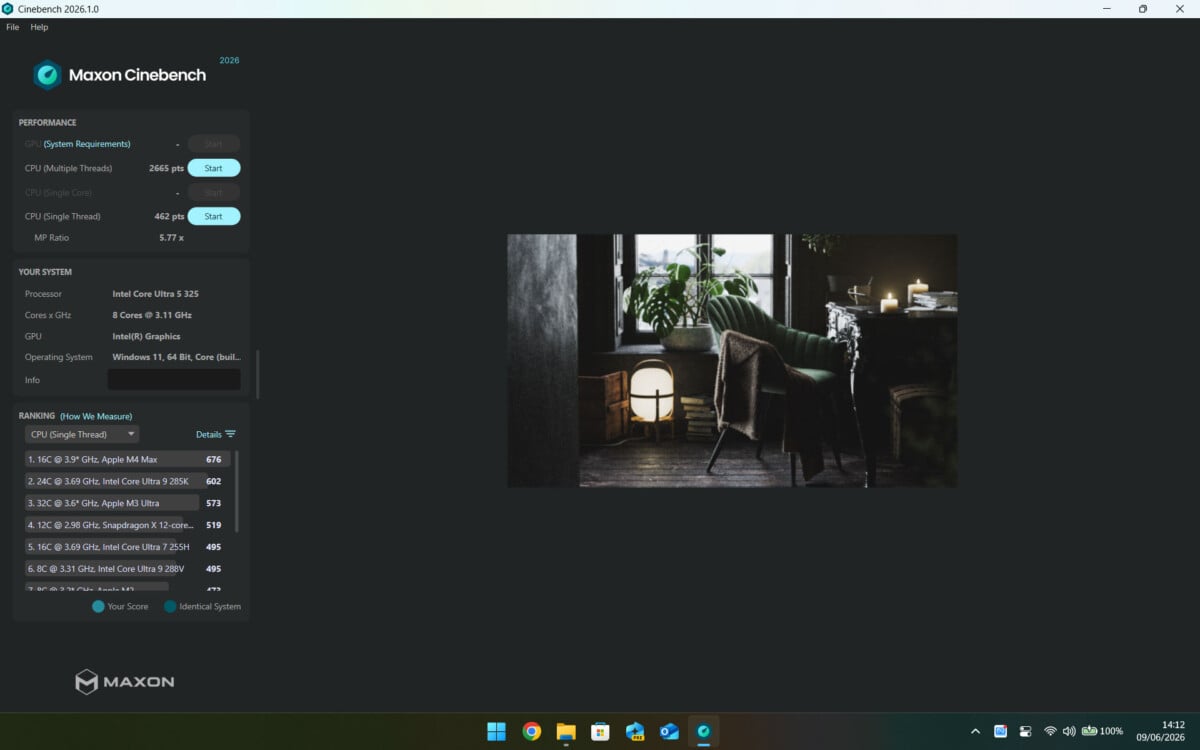The width and height of the screenshot is (1200, 750).
Task: Click the ranking list scrollbar
Action: point(237,491)
